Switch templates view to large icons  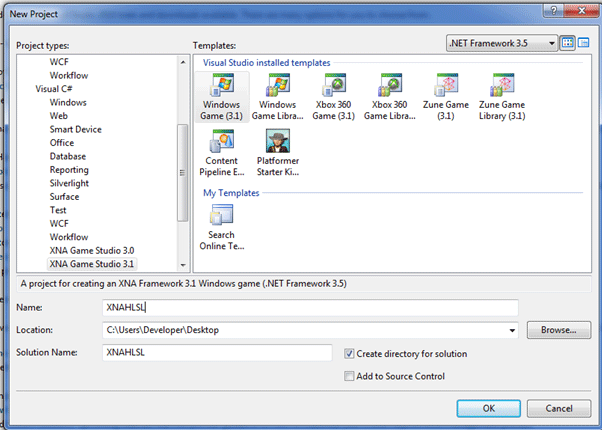coord(567,43)
